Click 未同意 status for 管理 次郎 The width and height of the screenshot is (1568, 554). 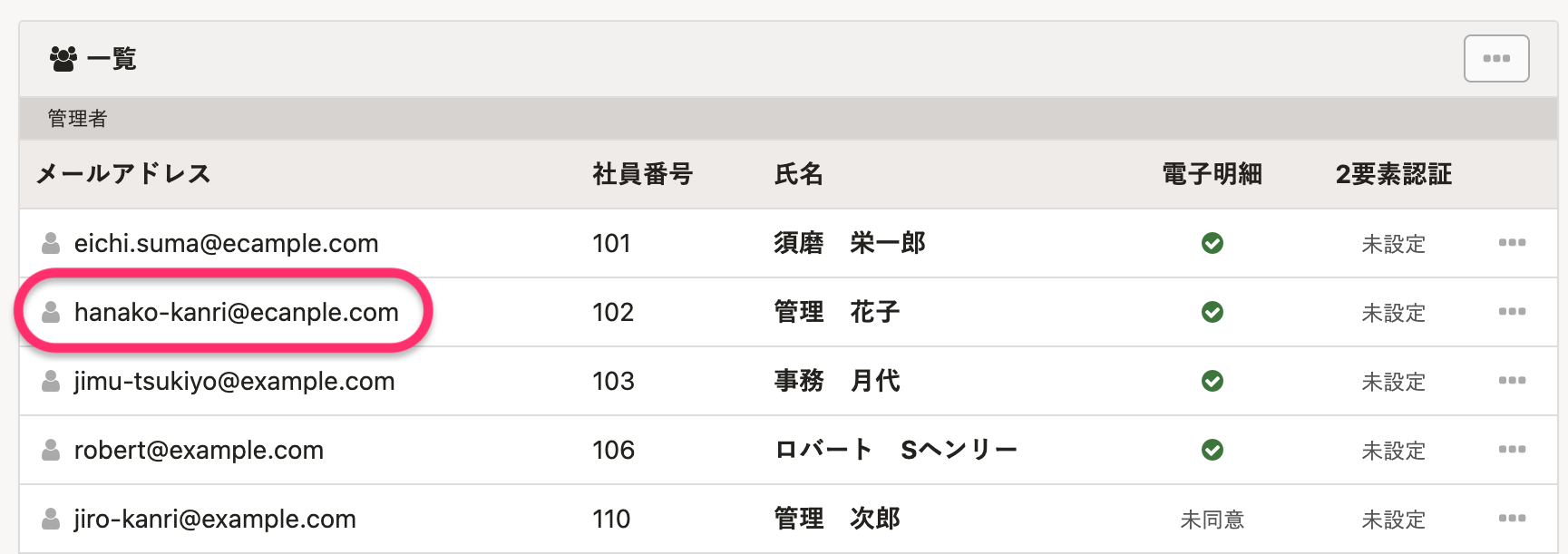click(x=1213, y=520)
